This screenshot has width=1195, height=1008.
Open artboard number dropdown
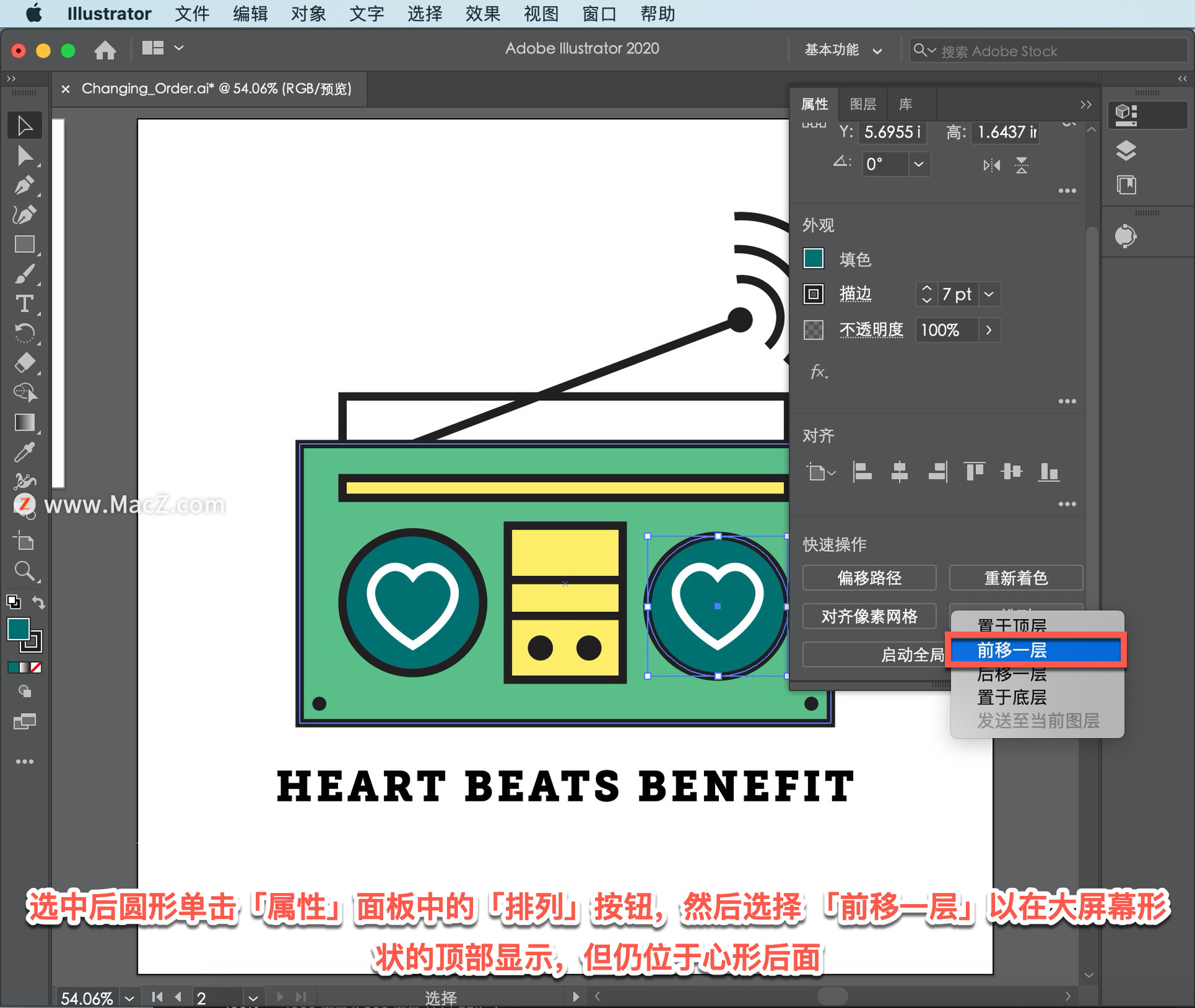pyautogui.click(x=253, y=997)
